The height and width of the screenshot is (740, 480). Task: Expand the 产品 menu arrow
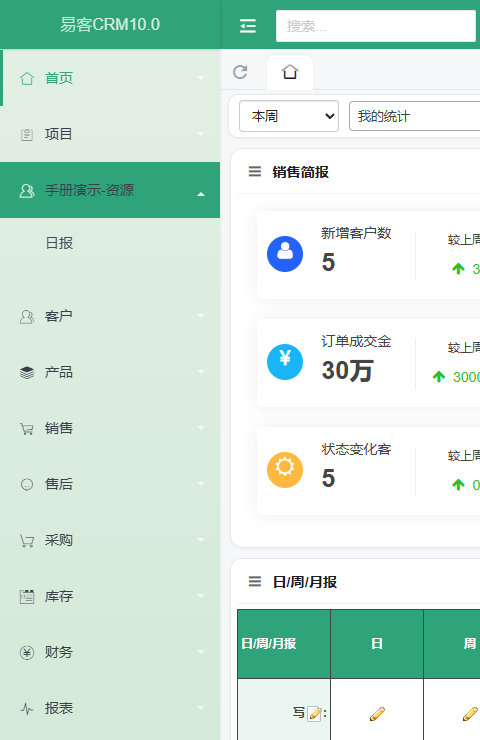coord(201,372)
